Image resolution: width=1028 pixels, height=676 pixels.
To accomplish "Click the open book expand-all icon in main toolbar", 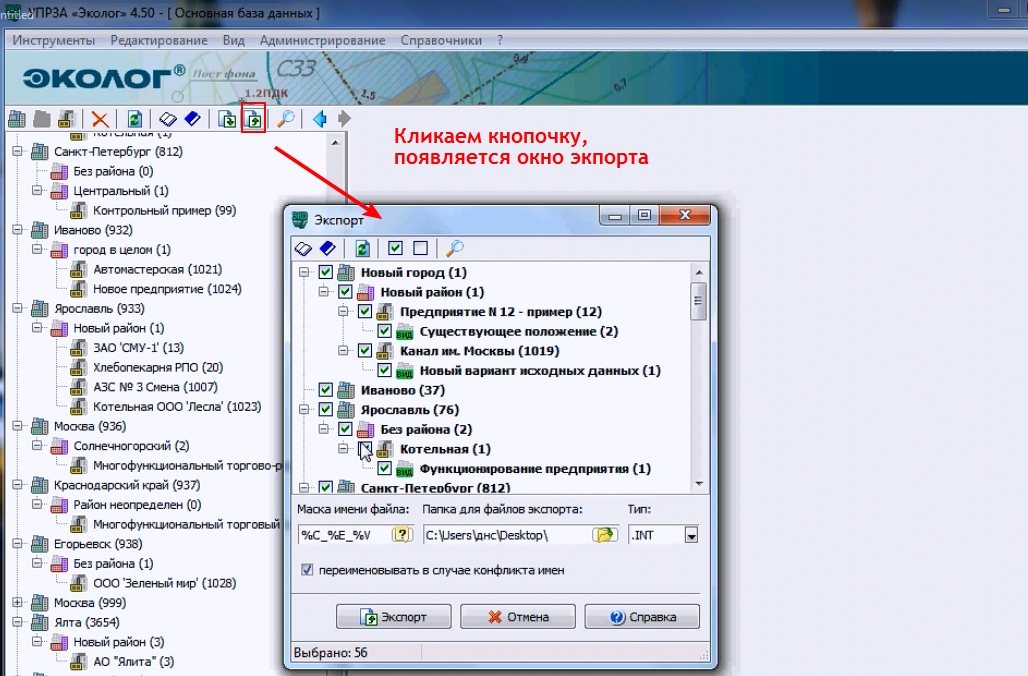I will coord(168,119).
